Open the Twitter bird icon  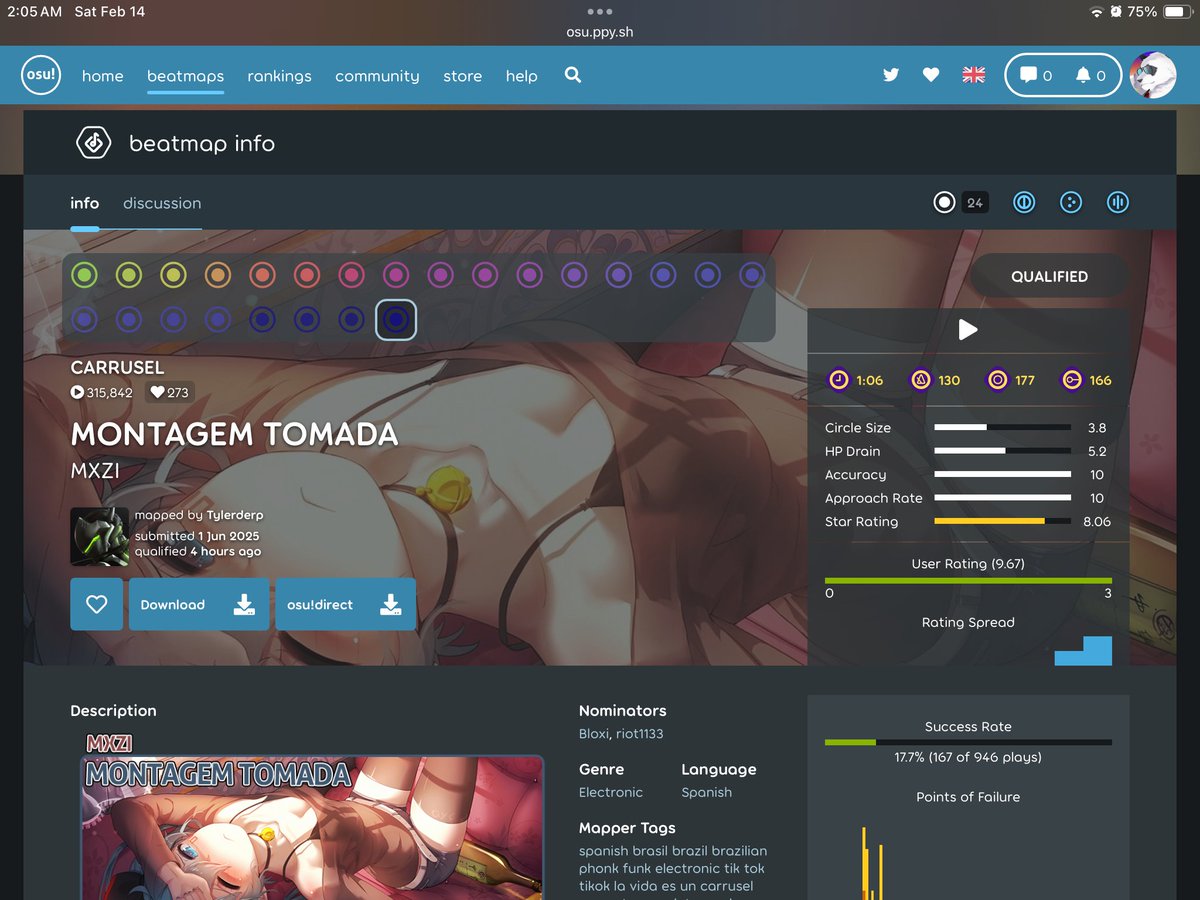pyautogui.click(x=891, y=75)
